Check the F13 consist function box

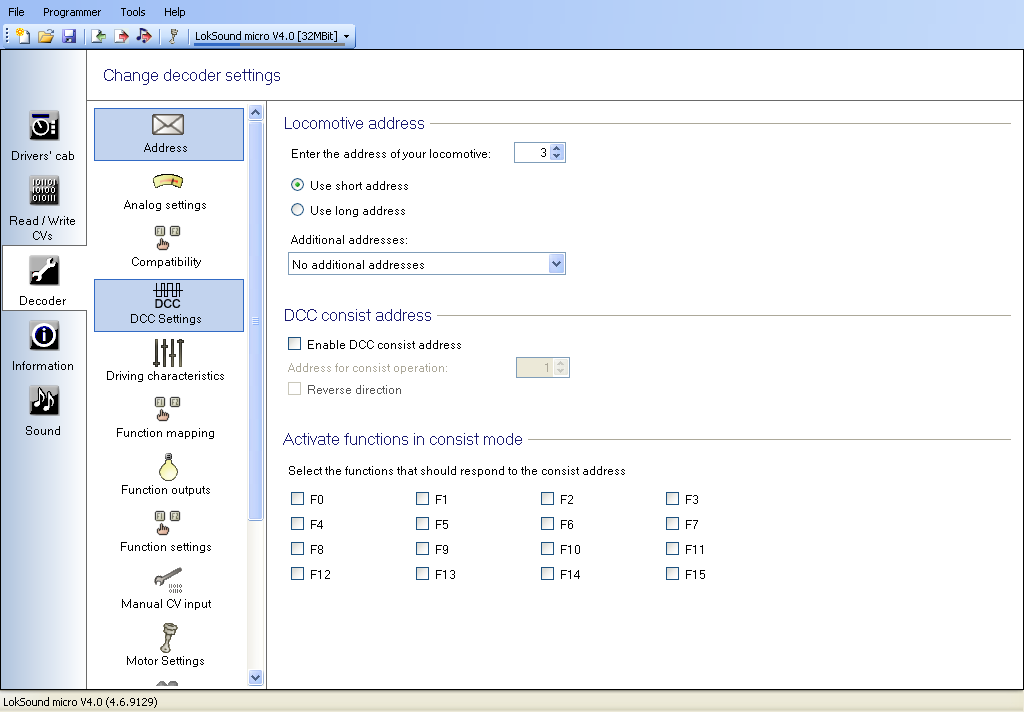(423, 574)
